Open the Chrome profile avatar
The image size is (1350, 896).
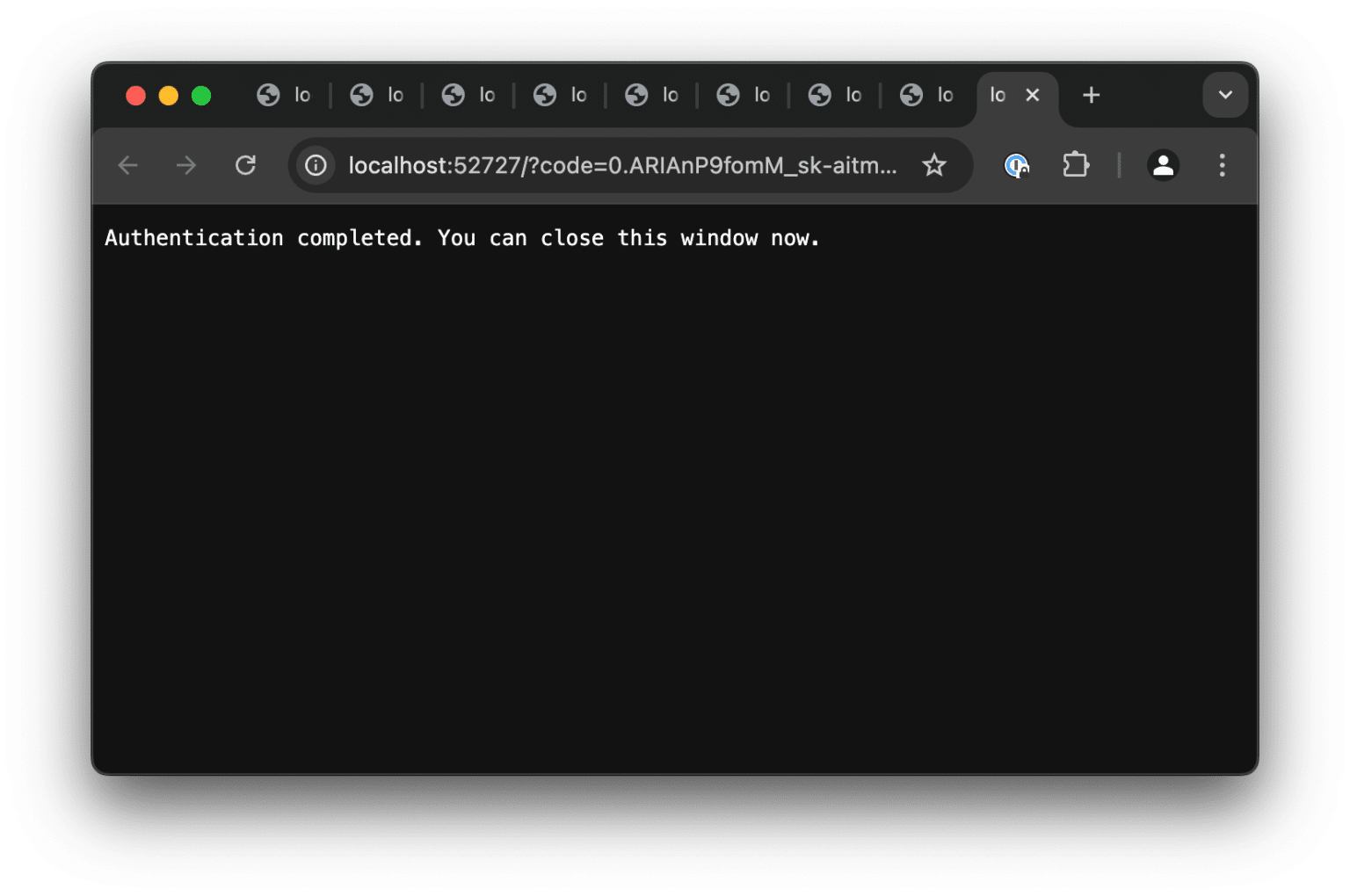point(1162,165)
